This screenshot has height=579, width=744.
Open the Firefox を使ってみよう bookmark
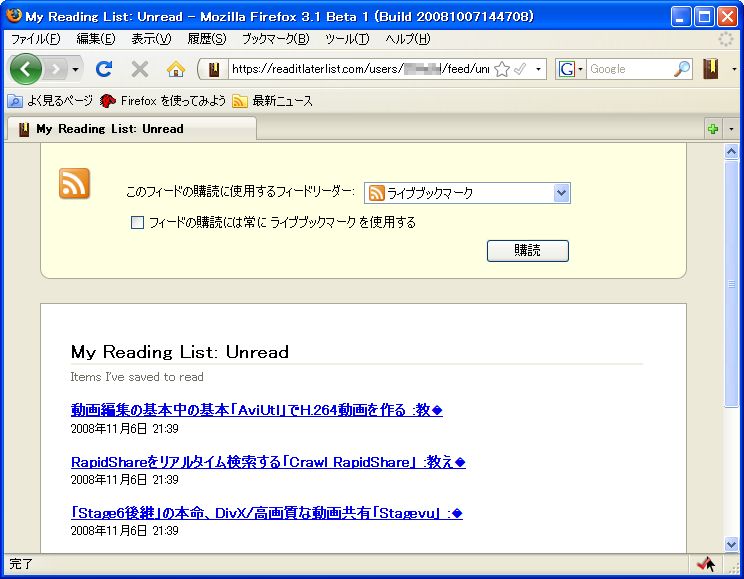pos(163,101)
